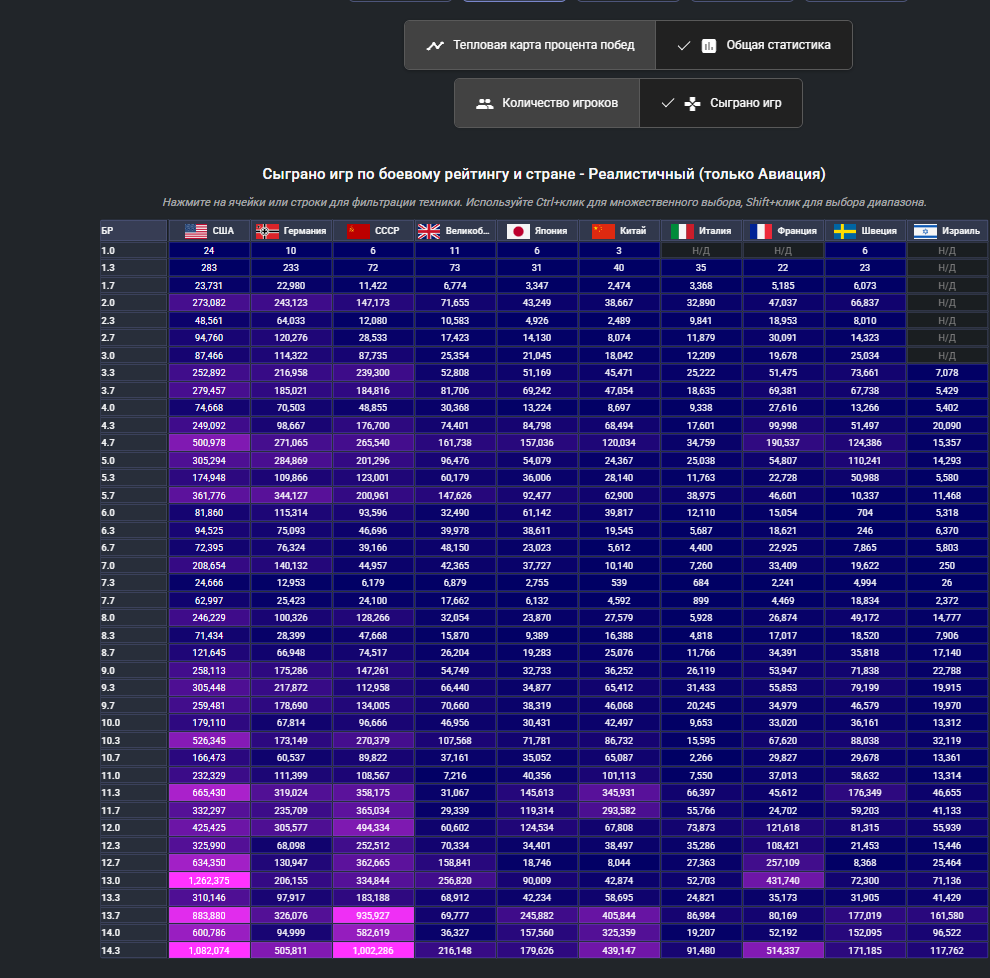Screen dimensions: 990x978
Task: Click the Israel flag icon
Action: point(925,231)
